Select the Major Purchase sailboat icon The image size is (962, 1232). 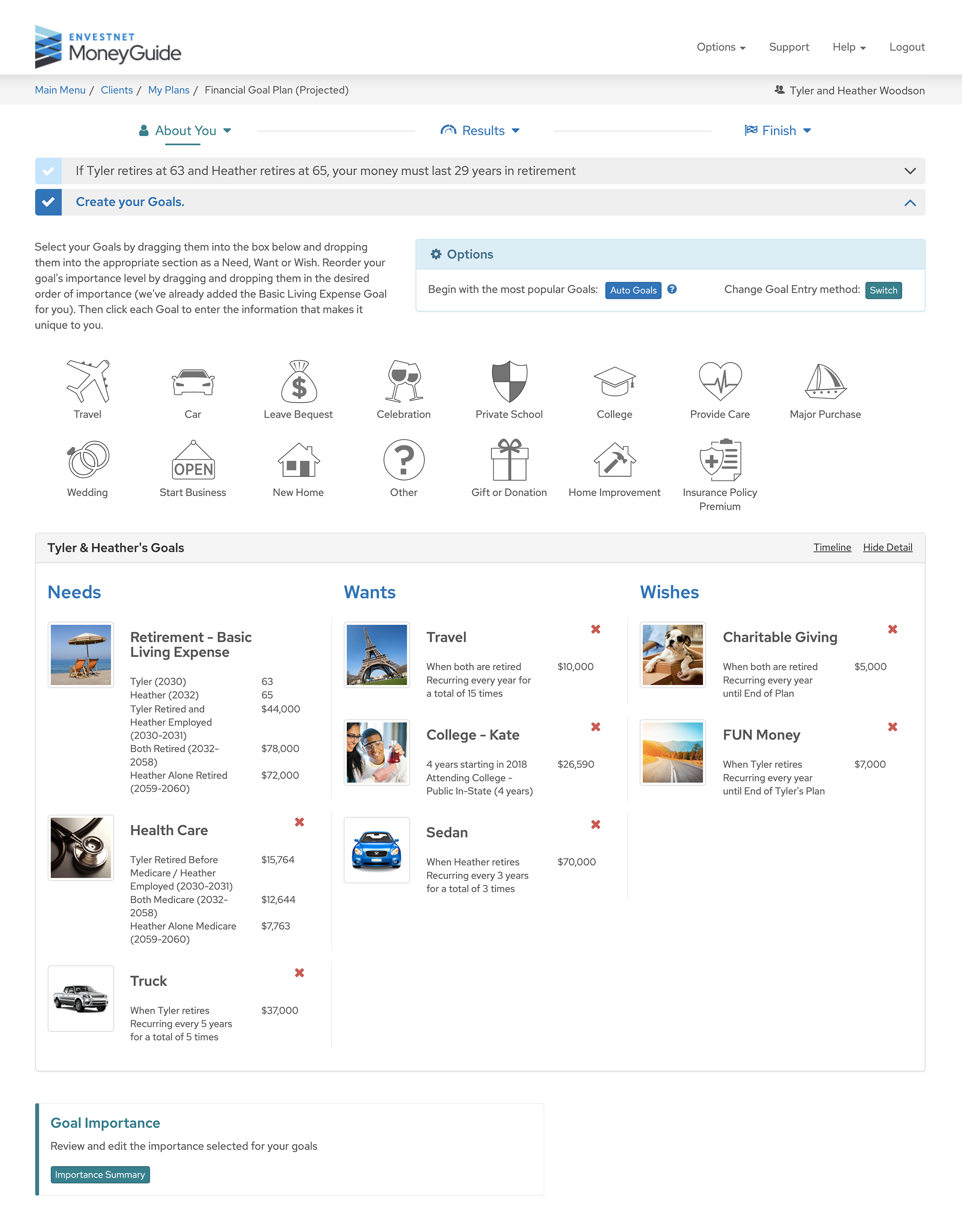point(826,381)
